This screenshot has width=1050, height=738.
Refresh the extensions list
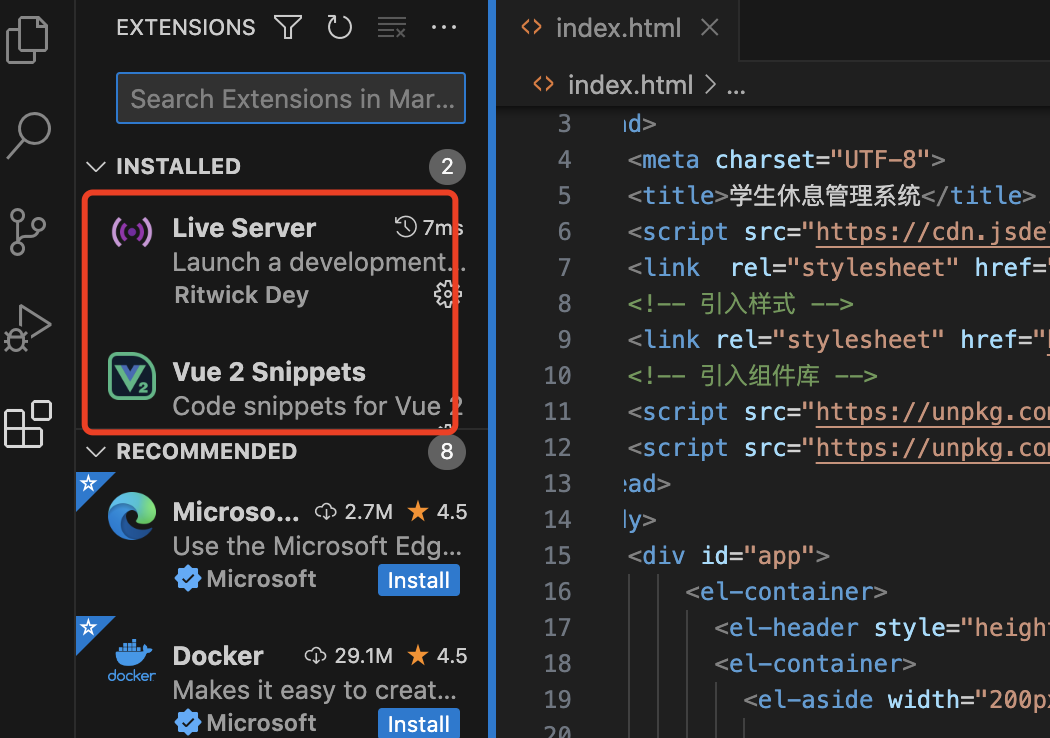340,28
